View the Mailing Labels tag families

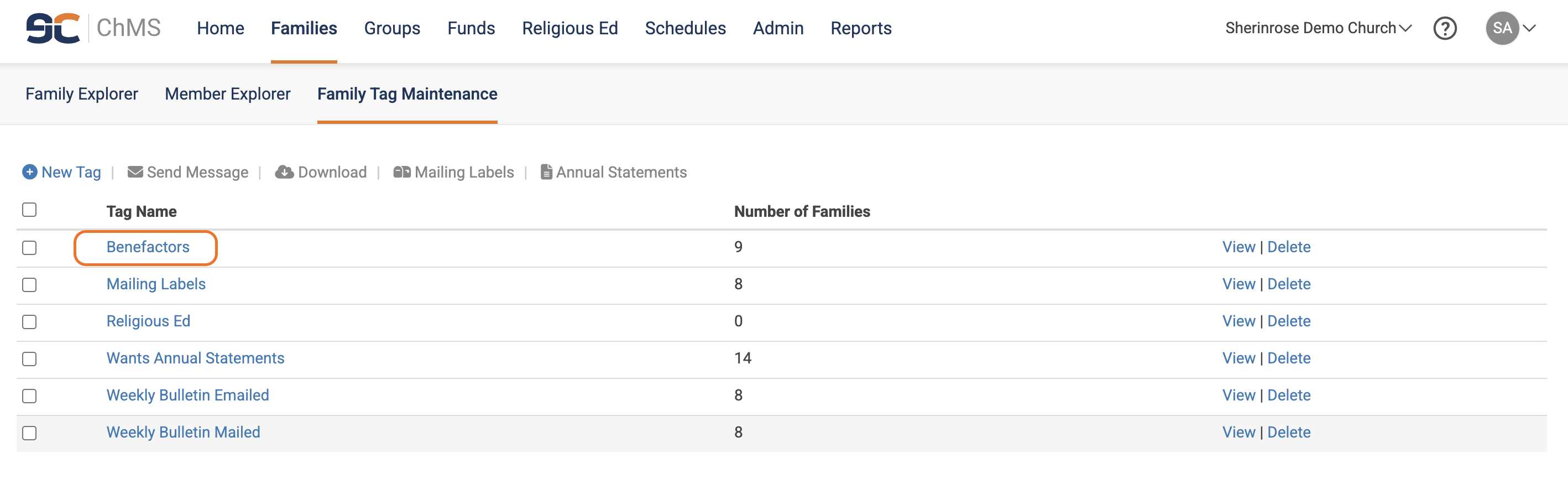(1238, 284)
